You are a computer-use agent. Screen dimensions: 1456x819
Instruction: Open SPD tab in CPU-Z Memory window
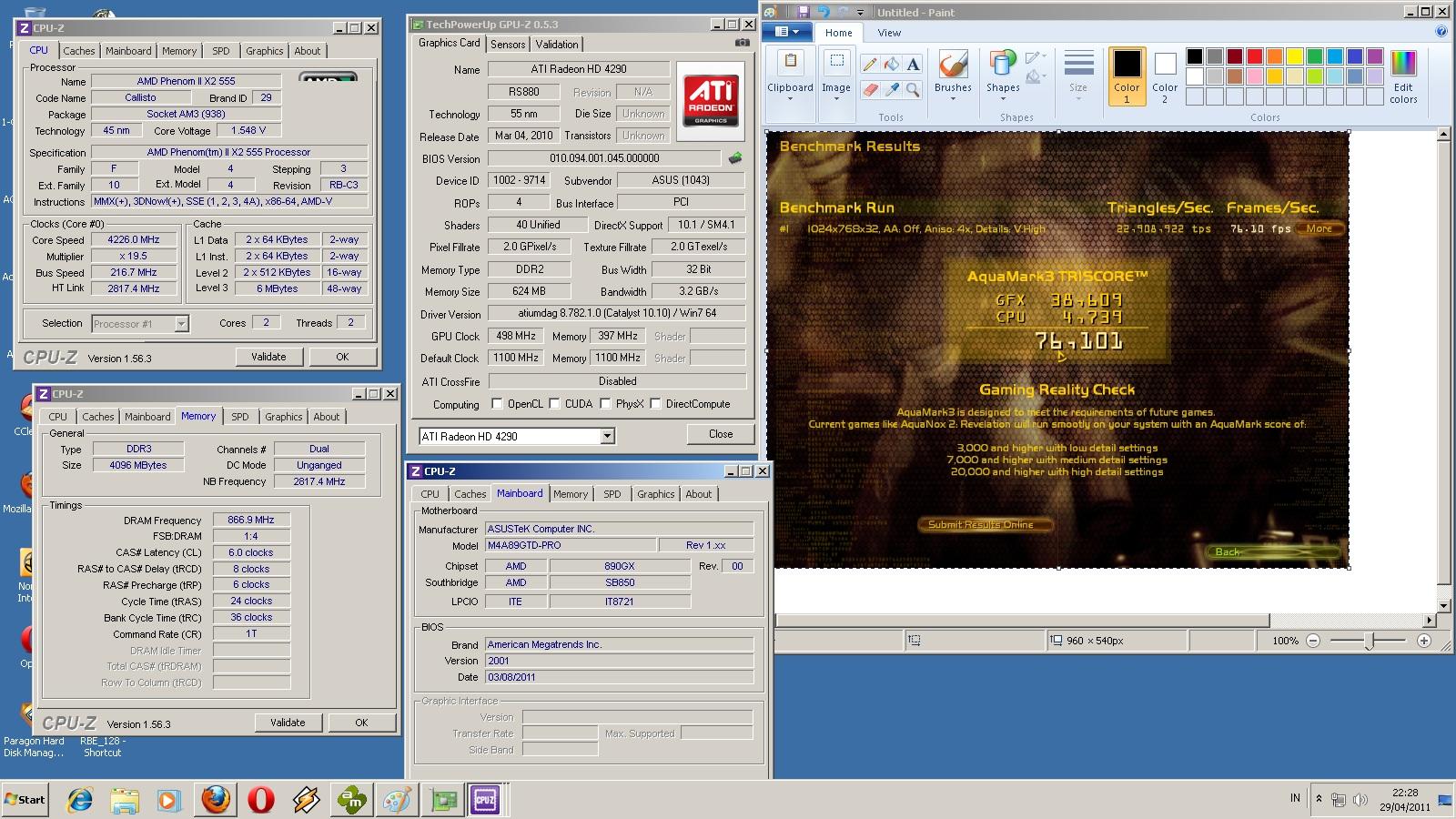tap(240, 417)
